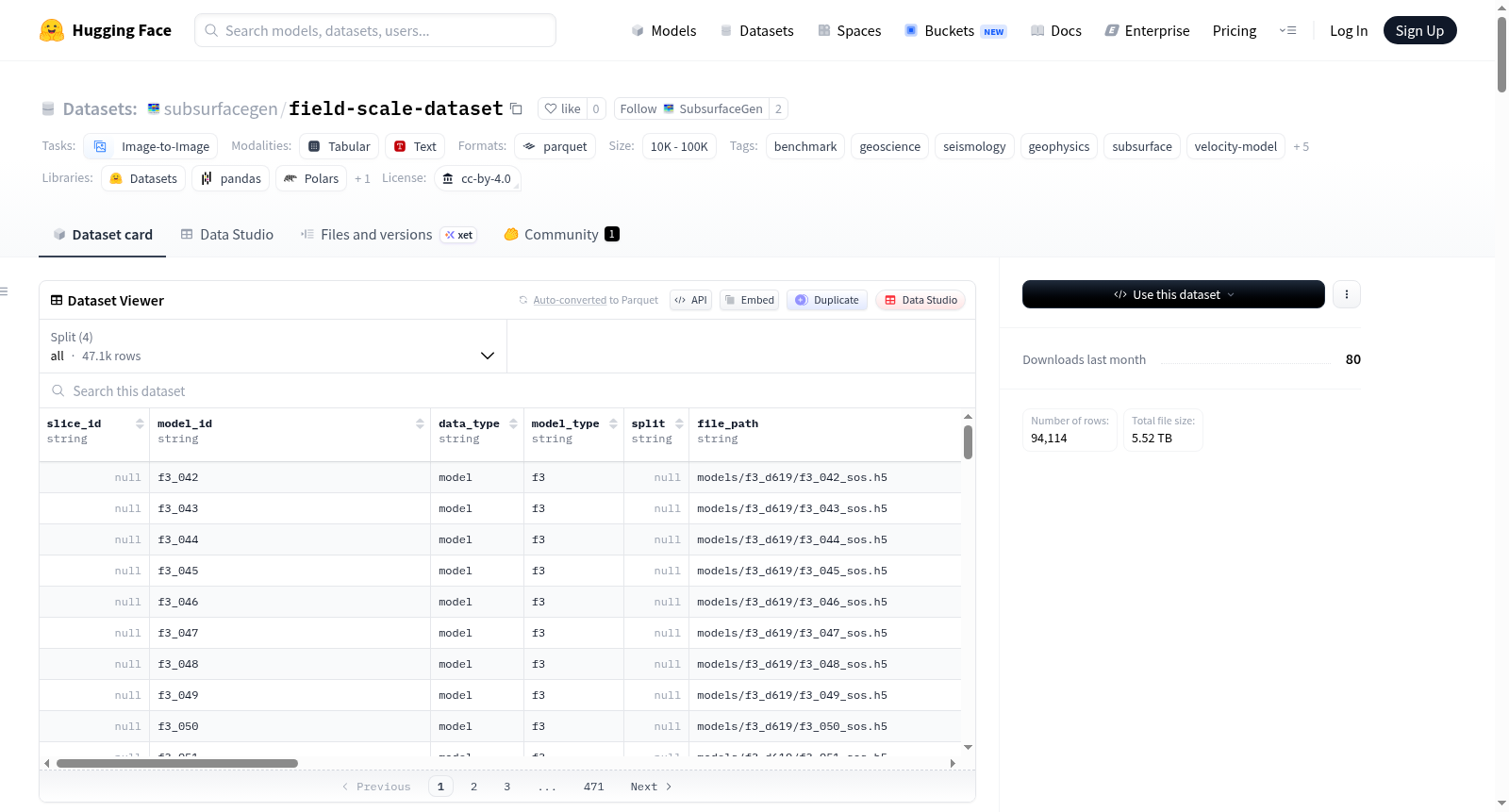Click the benchmark tag

805,146
